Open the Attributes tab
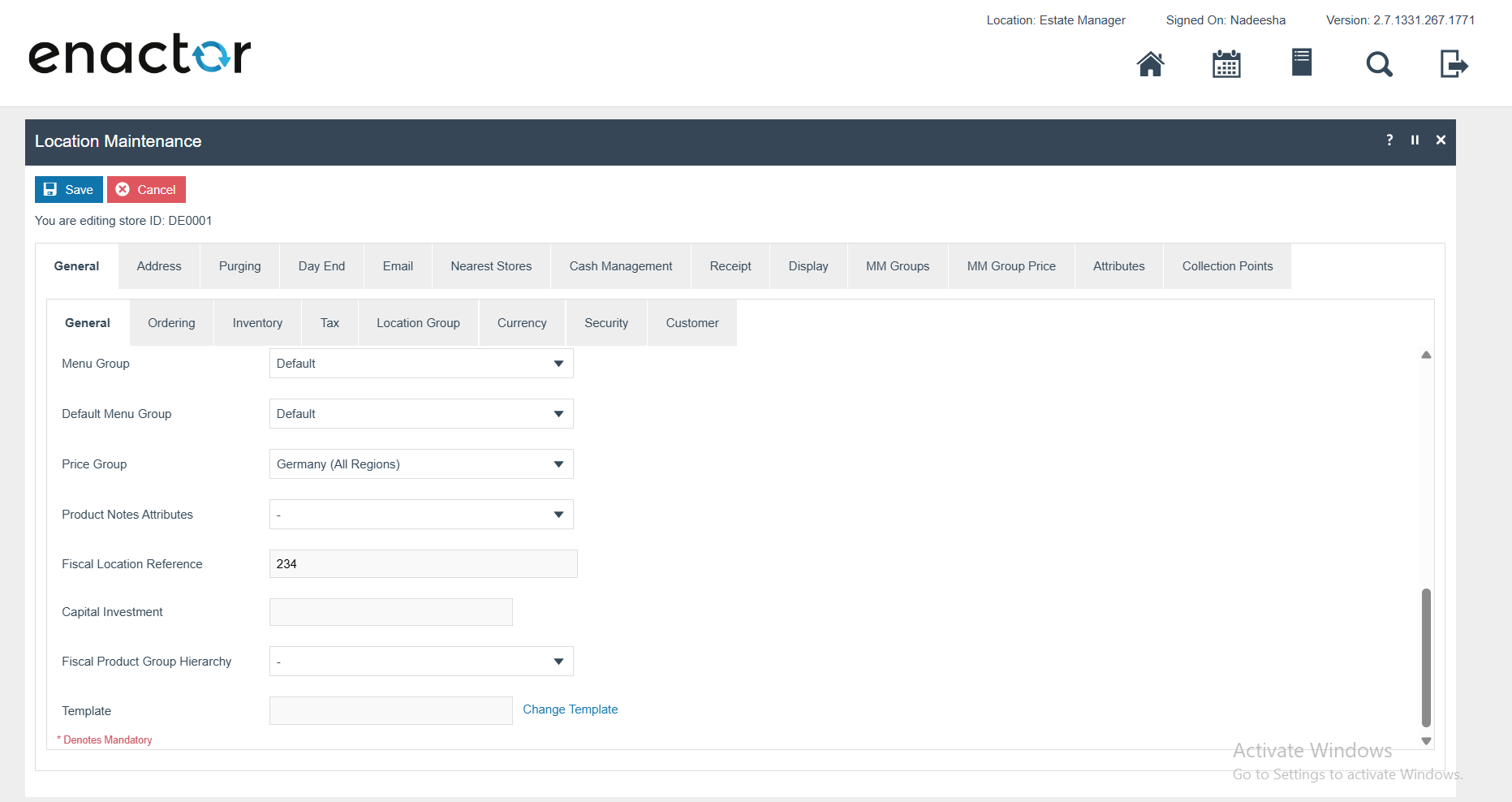This screenshot has height=802, width=1512. click(x=1118, y=266)
